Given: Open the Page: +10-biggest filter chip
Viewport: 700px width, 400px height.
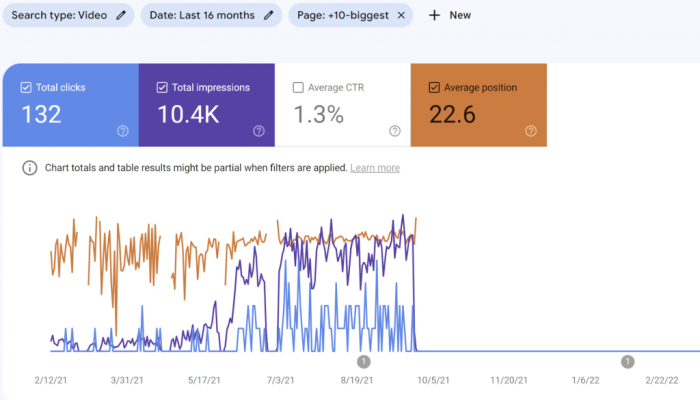Looking at the screenshot, I should point(341,15).
